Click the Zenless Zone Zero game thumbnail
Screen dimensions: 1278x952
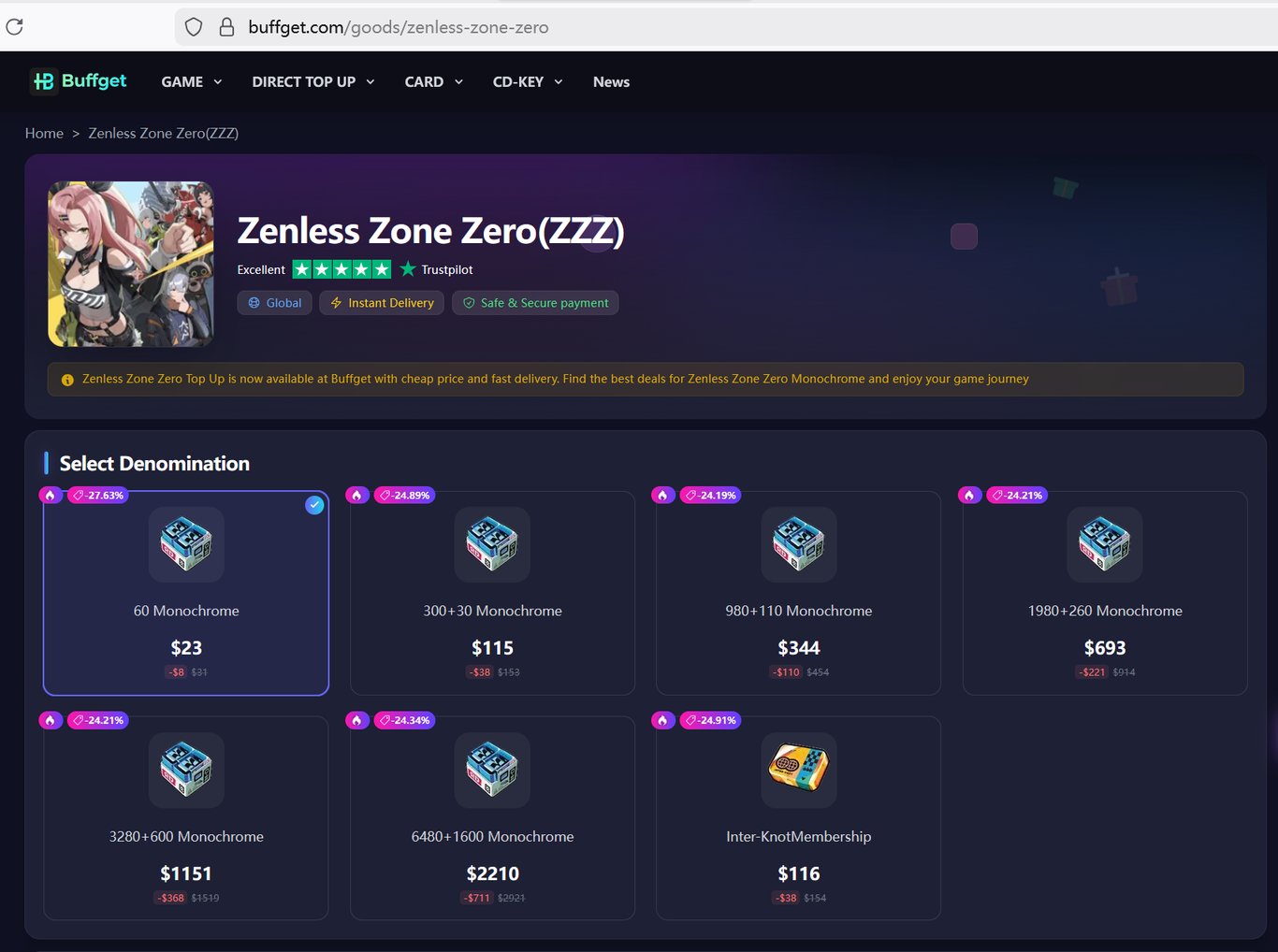click(x=131, y=264)
